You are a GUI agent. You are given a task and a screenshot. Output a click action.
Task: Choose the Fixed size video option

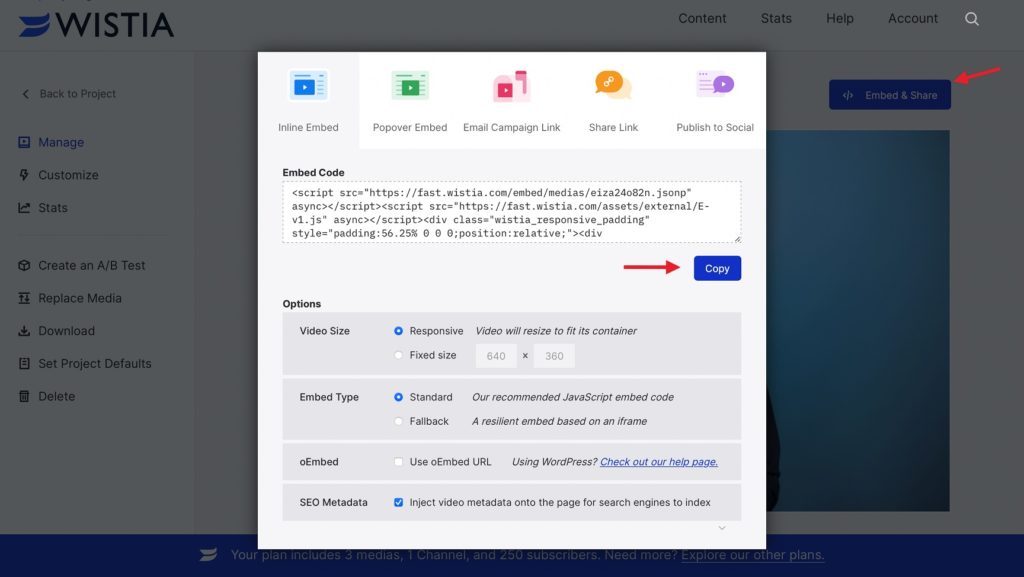click(x=398, y=355)
